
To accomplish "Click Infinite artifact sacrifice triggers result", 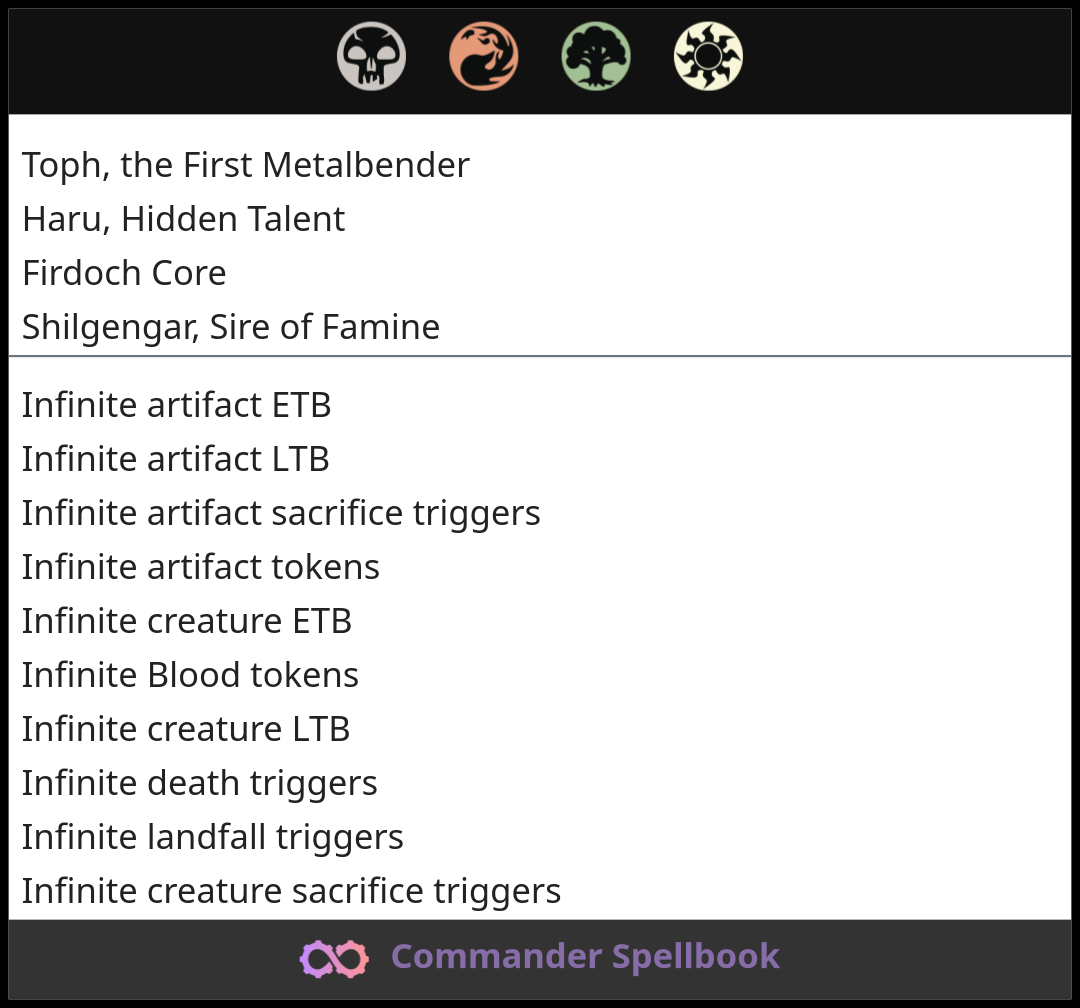I will point(281,513).
